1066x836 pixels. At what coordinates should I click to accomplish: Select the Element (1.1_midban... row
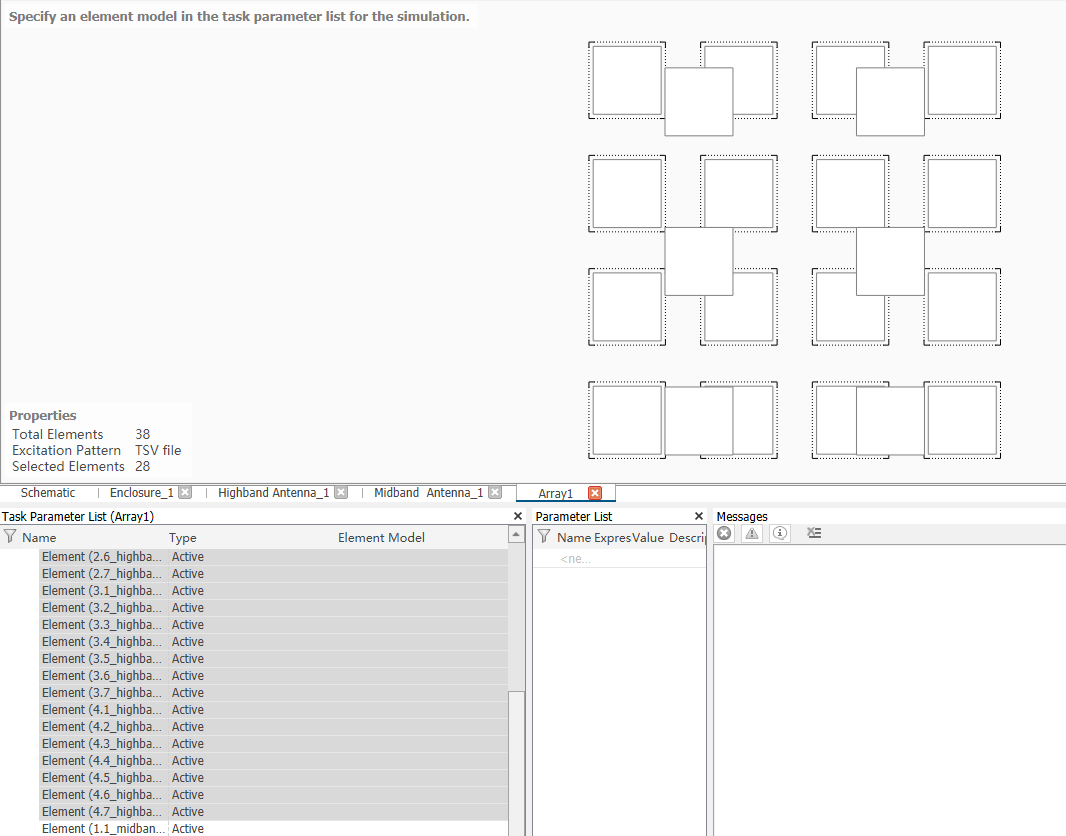coord(100,829)
